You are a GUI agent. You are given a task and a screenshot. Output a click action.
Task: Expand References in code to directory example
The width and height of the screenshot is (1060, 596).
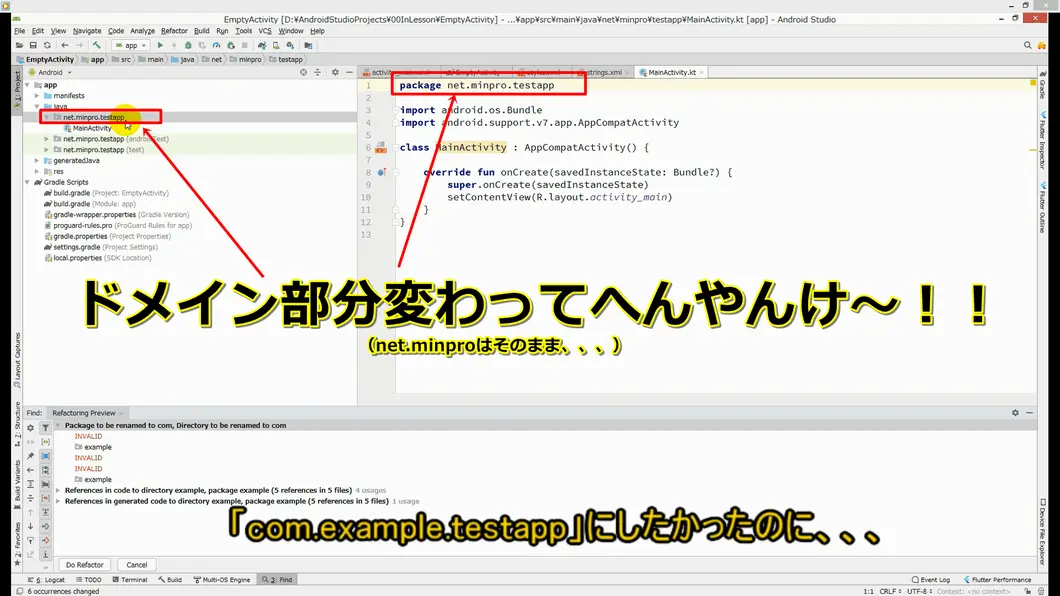58,491
